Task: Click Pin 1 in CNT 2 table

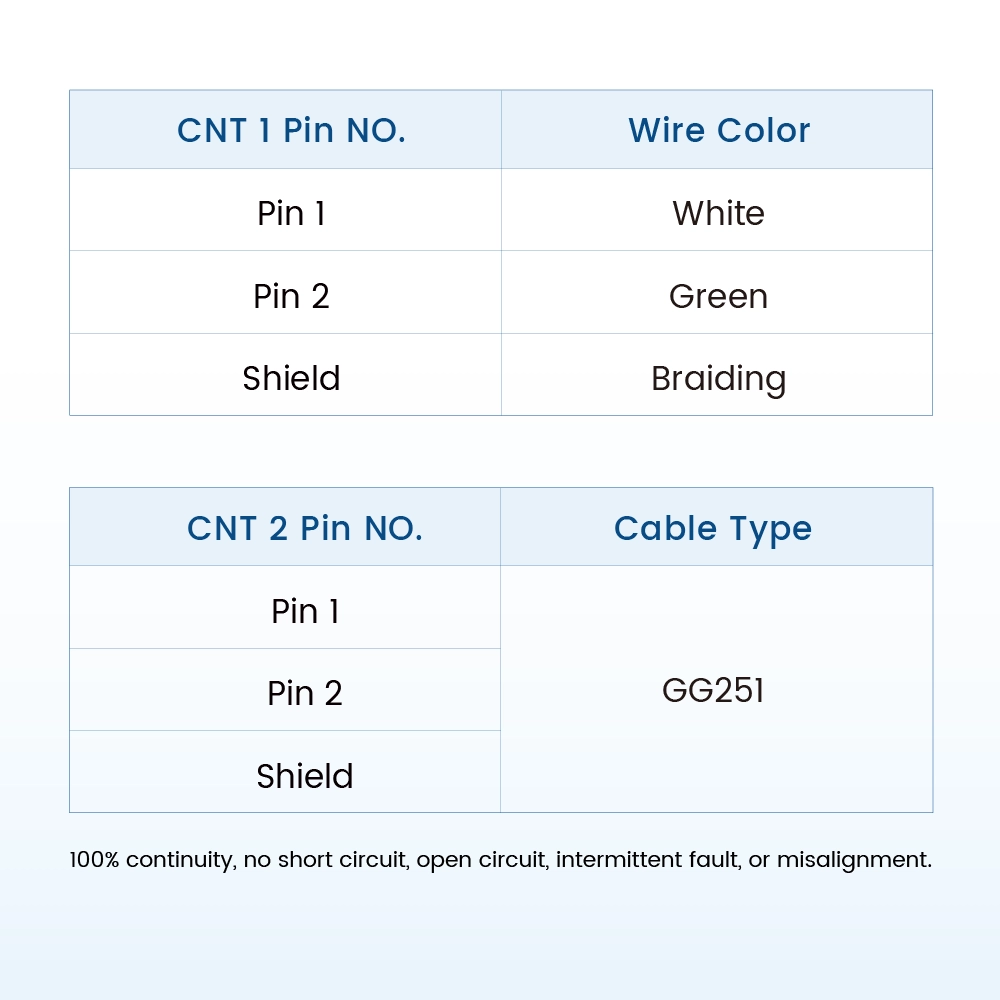Action: tap(305, 611)
